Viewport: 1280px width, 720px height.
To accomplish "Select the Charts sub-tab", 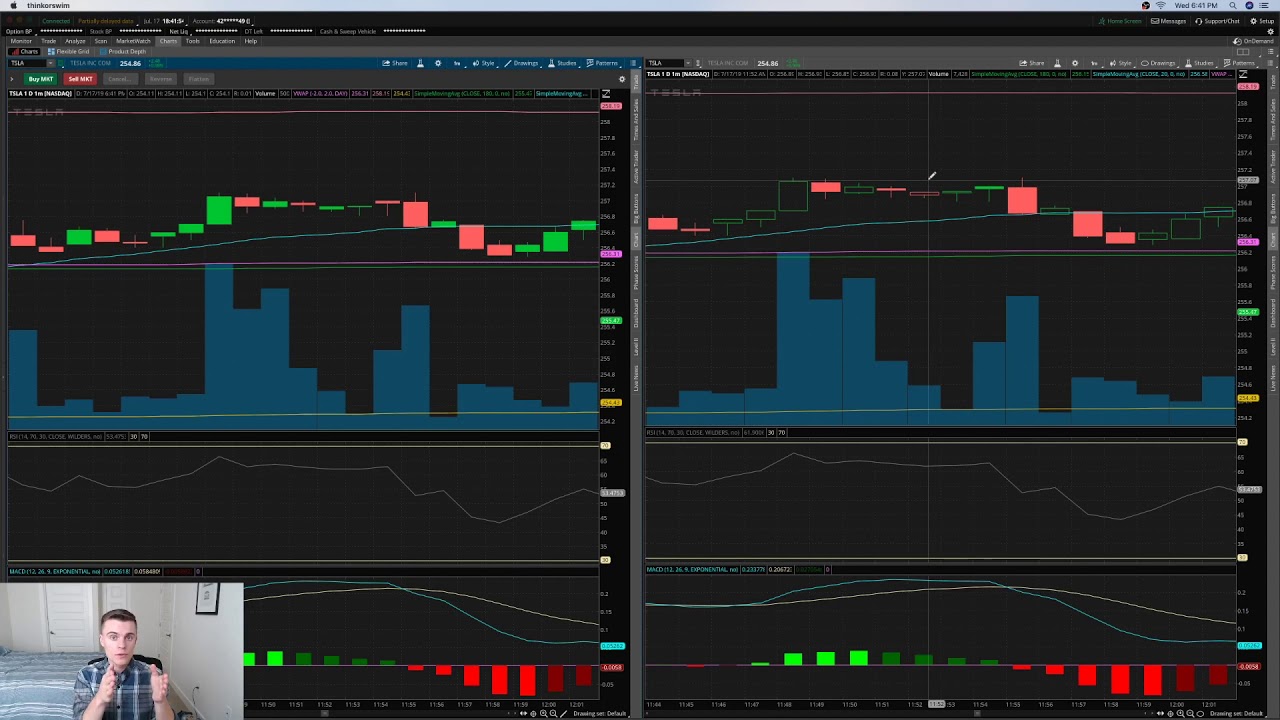I will coord(24,51).
